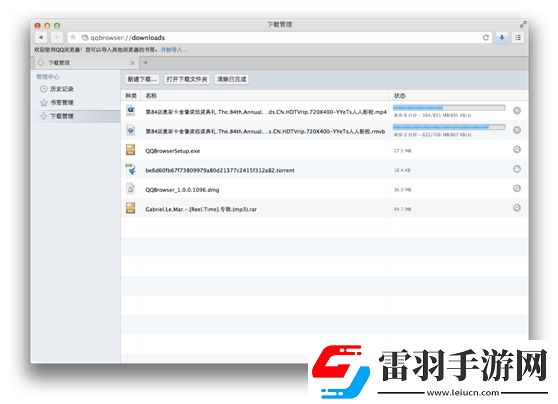Select the .torrent file name
Screen dimensions: 558x404
tap(220, 170)
